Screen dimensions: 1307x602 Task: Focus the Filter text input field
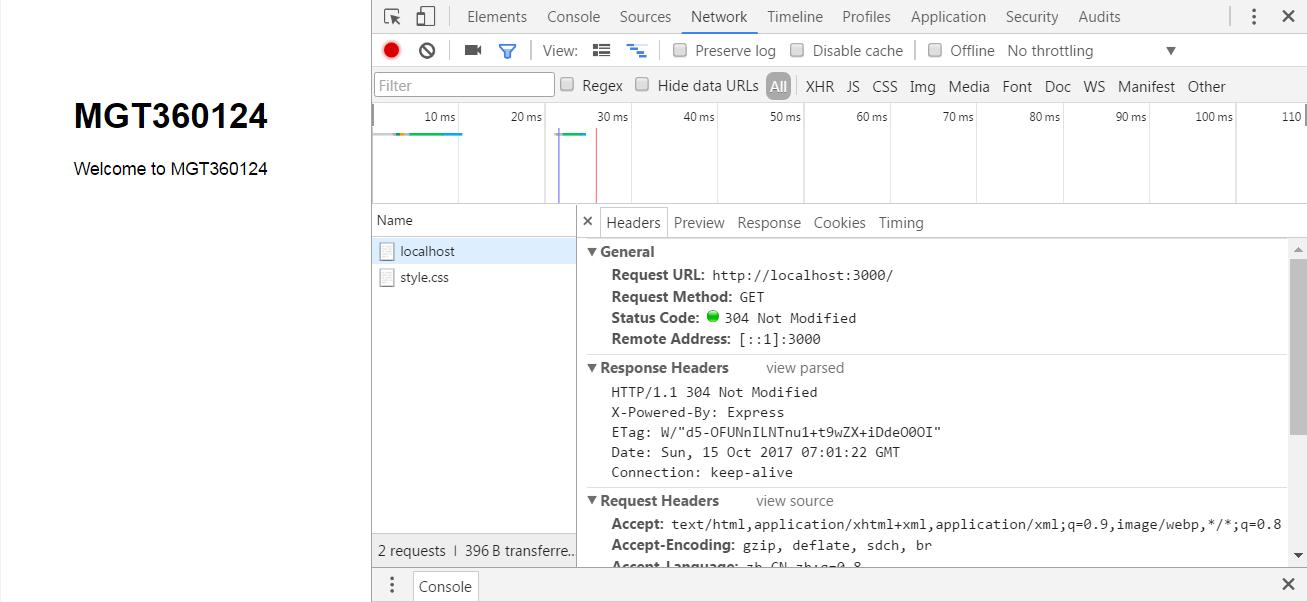point(464,85)
